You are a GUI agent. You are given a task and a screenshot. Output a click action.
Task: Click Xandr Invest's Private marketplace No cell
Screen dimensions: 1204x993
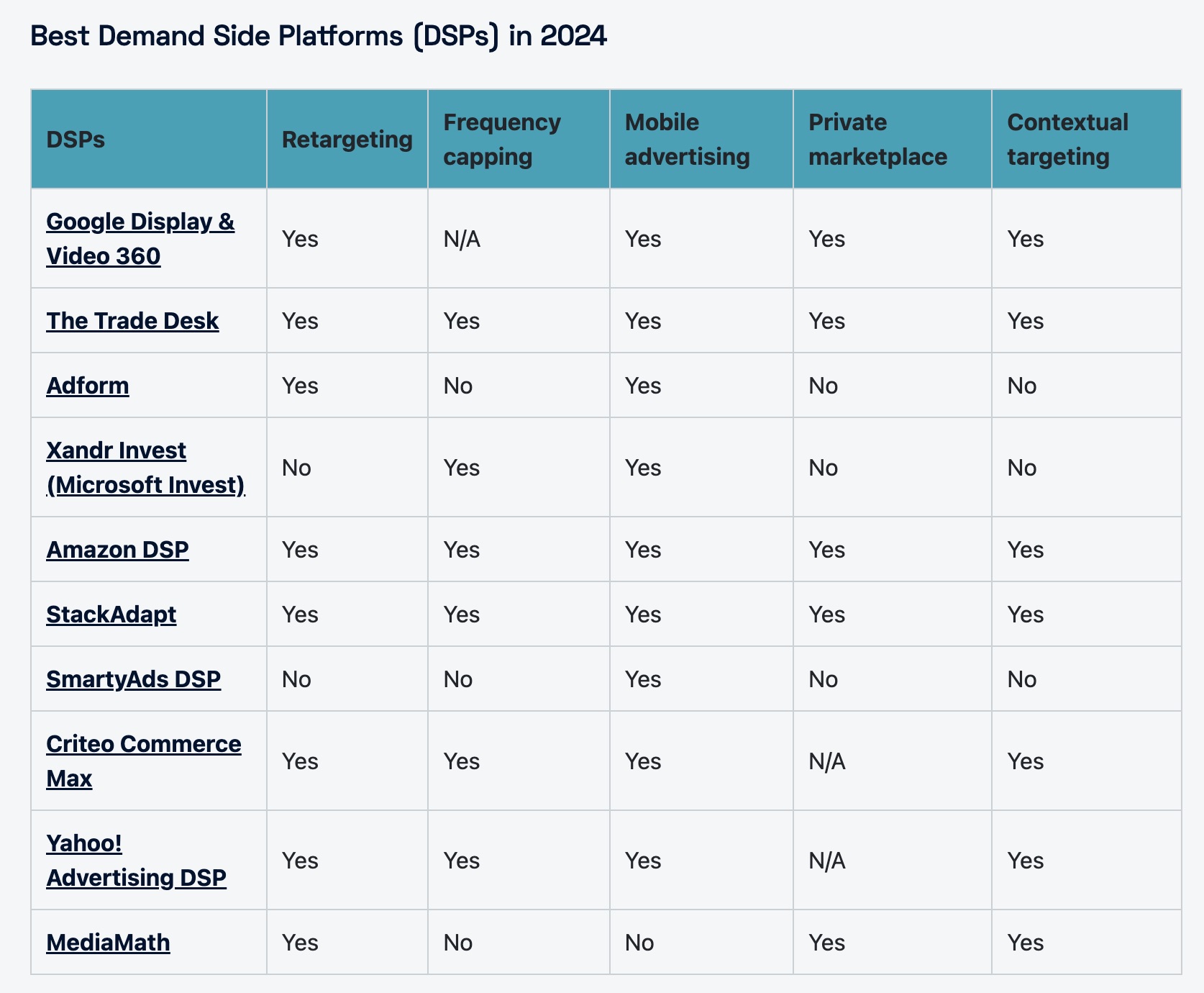tap(893, 468)
